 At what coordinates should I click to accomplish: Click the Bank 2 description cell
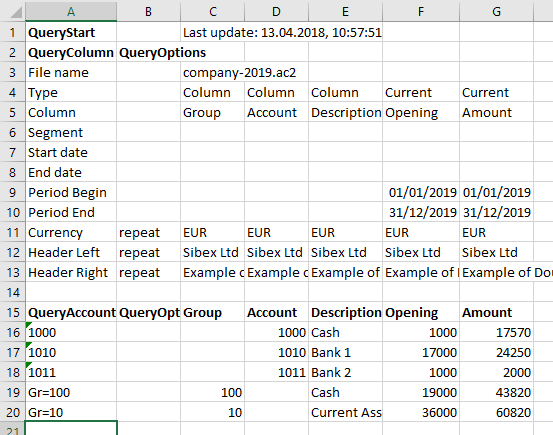point(345,373)
